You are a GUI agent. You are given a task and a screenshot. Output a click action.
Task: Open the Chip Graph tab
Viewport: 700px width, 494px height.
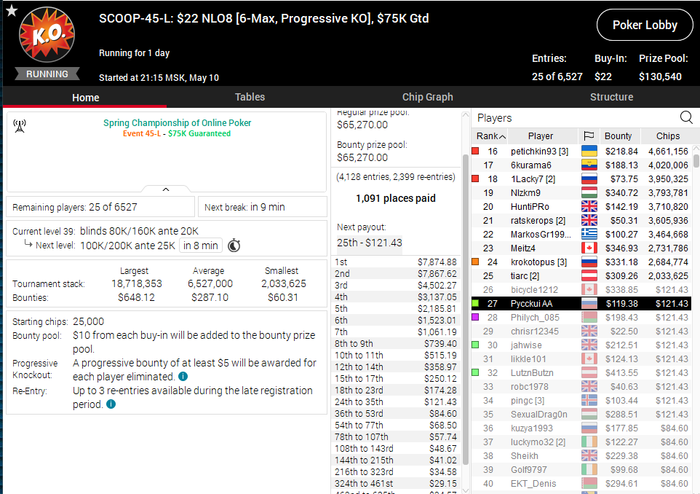[427, 97]
